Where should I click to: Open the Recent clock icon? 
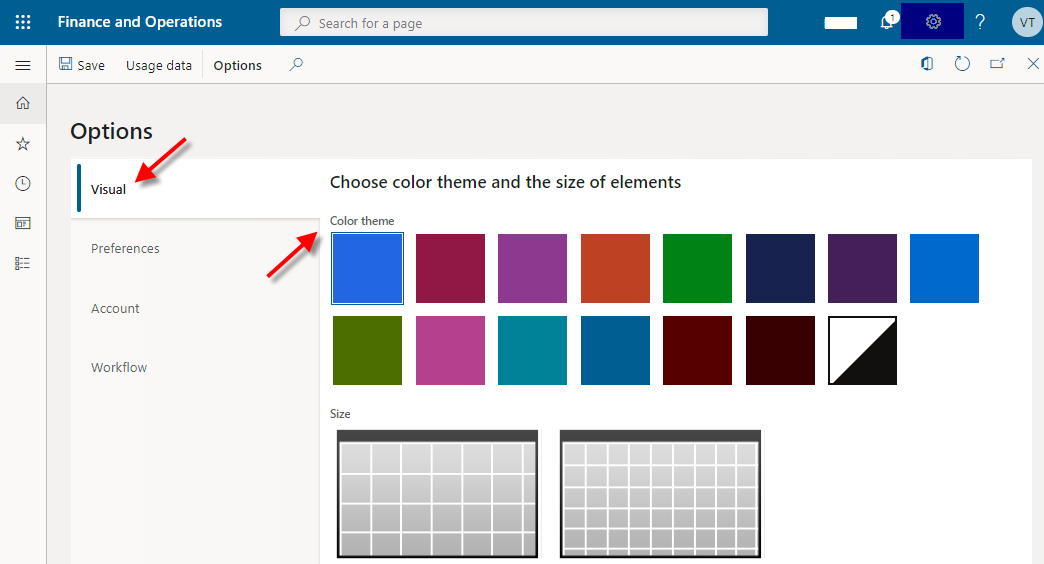(23, 184)
